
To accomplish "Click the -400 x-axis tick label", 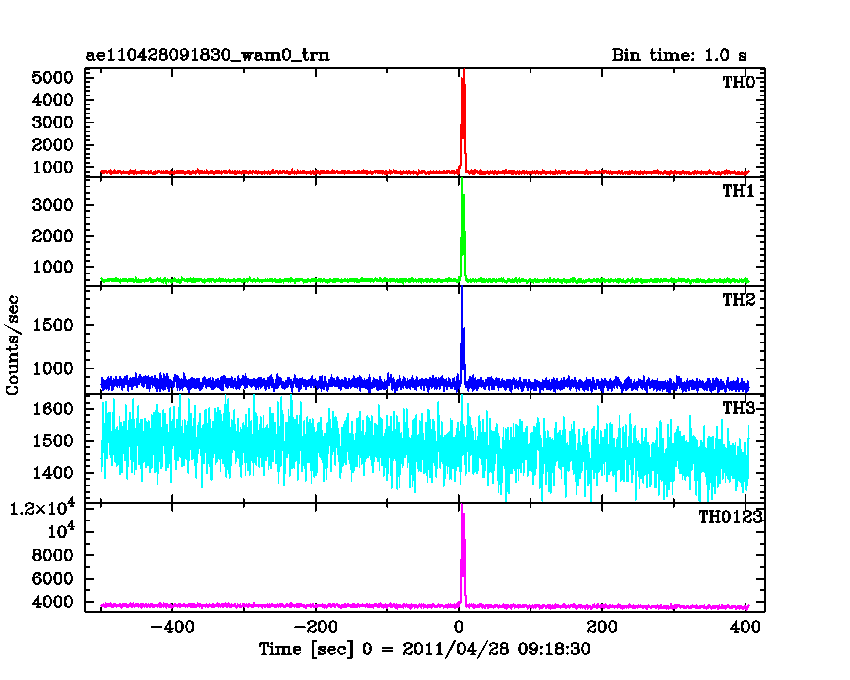I will pyautogui.click(x=172, y=627).
